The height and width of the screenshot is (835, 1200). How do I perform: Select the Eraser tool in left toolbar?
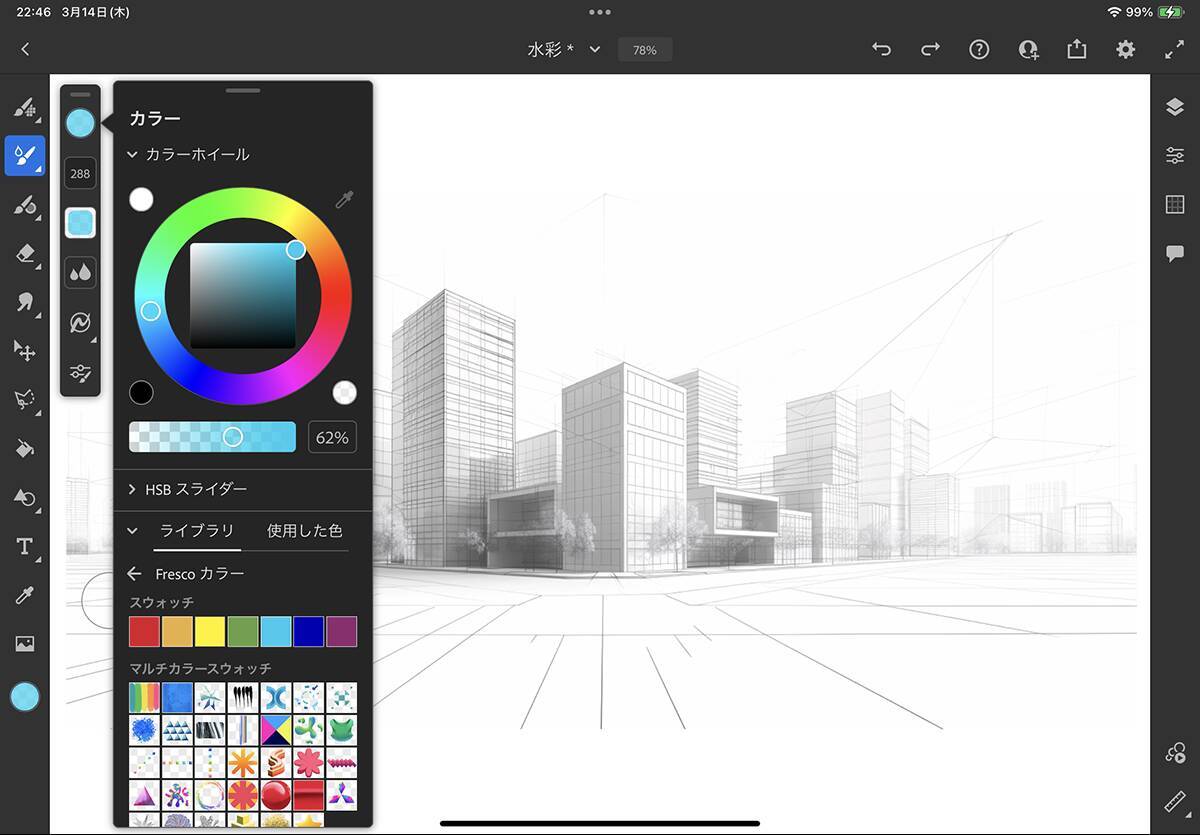pyautogui.click(x=25, y=254)
